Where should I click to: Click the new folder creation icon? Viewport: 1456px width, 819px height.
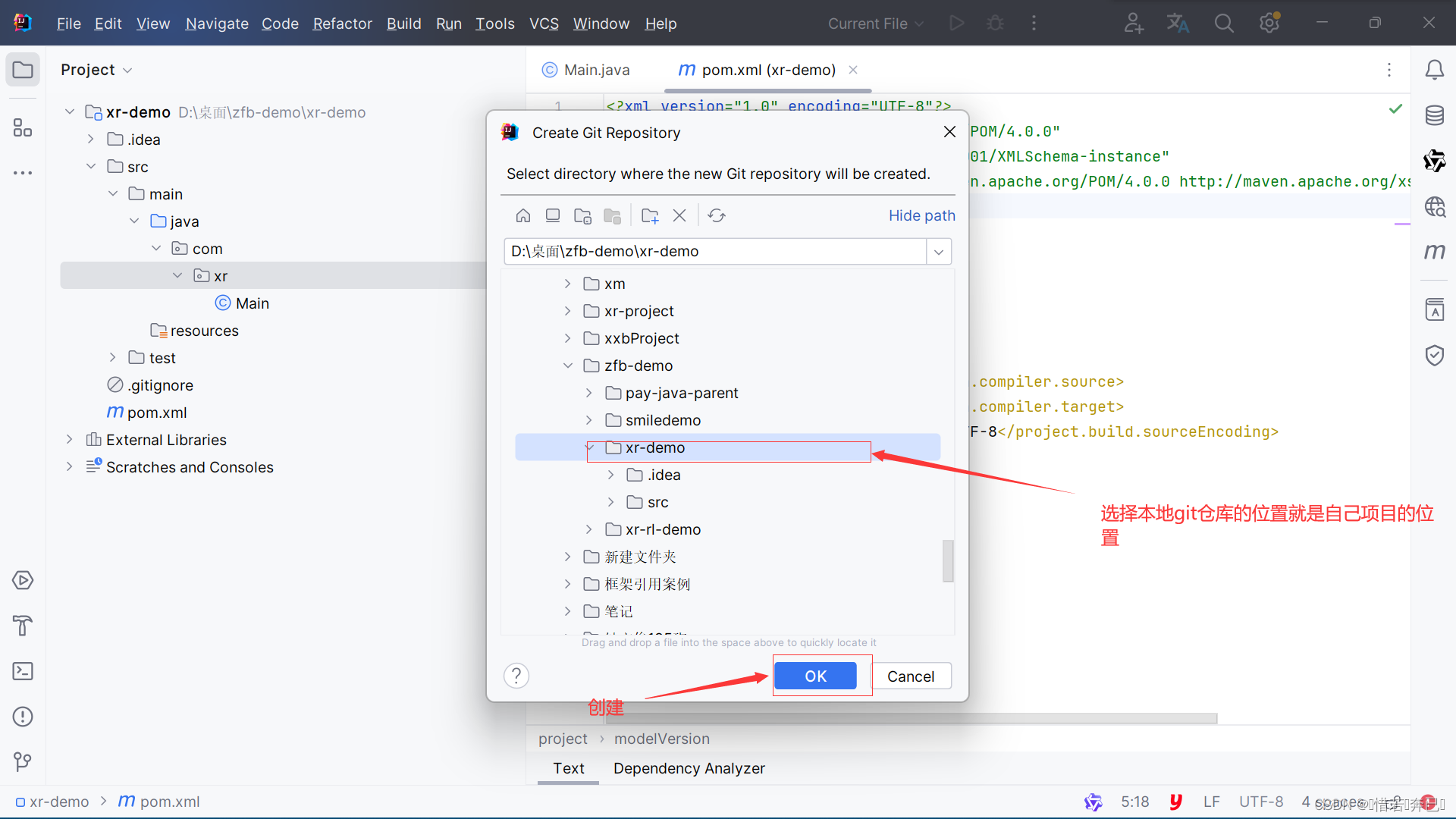650,216
